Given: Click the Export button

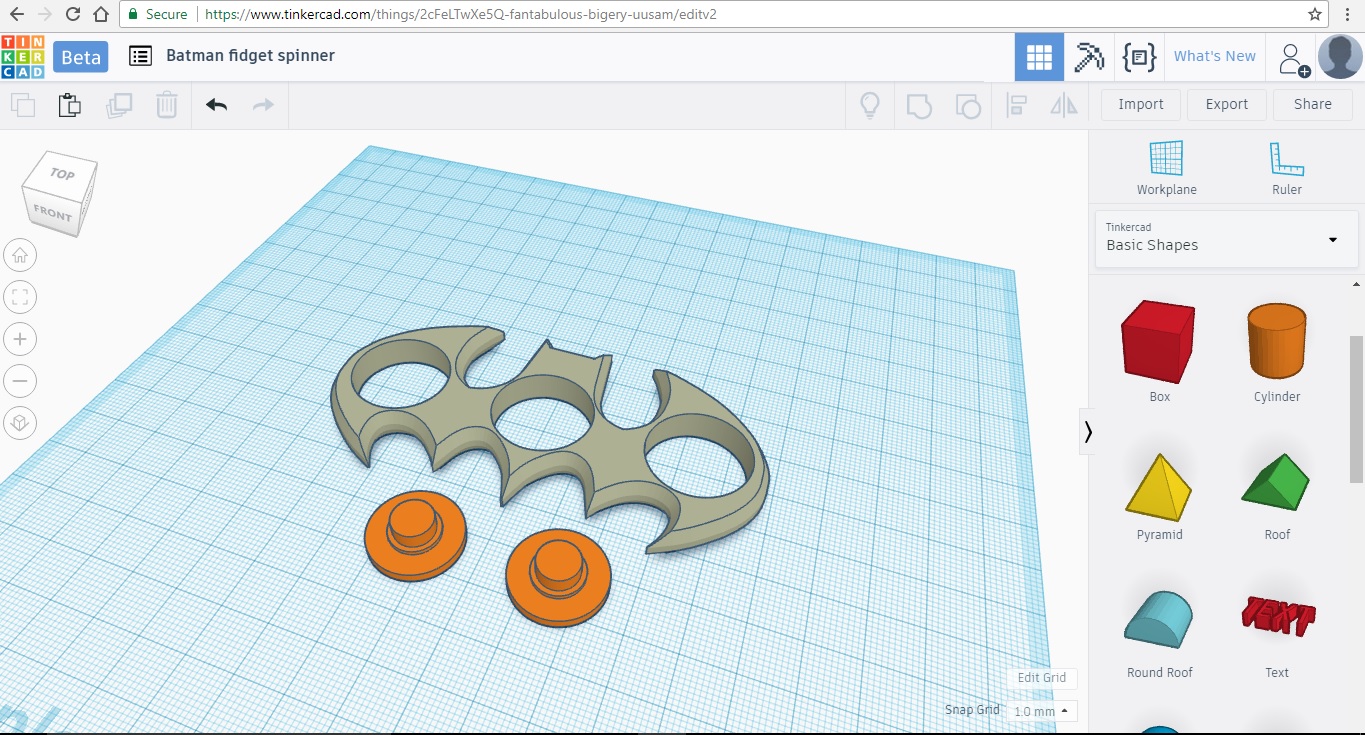Looking at the screenshot, I should tap(1227, 104).
